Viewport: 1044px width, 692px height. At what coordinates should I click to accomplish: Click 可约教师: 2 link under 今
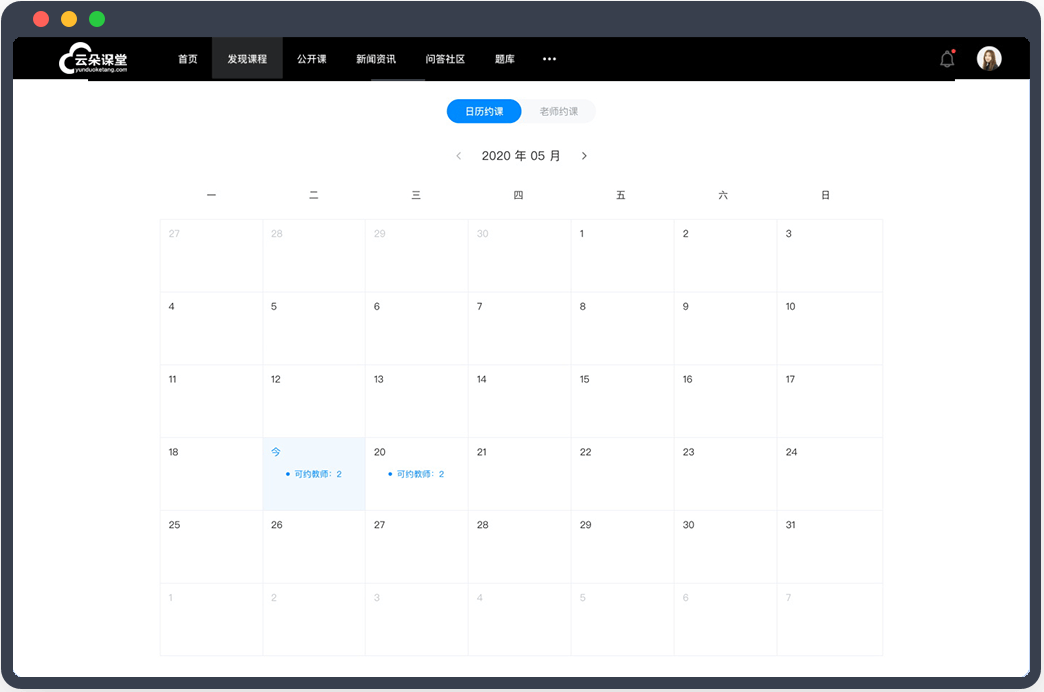coord(314,474)
